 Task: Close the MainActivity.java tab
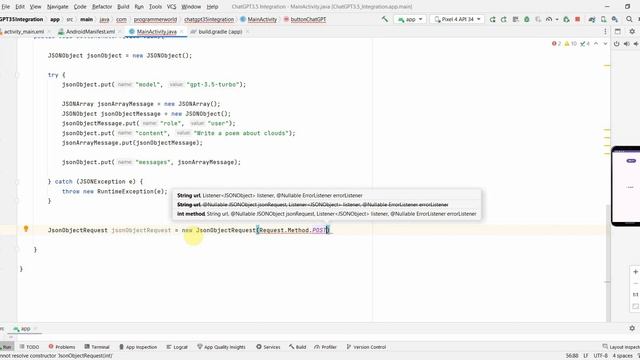(x=182, y=31)
